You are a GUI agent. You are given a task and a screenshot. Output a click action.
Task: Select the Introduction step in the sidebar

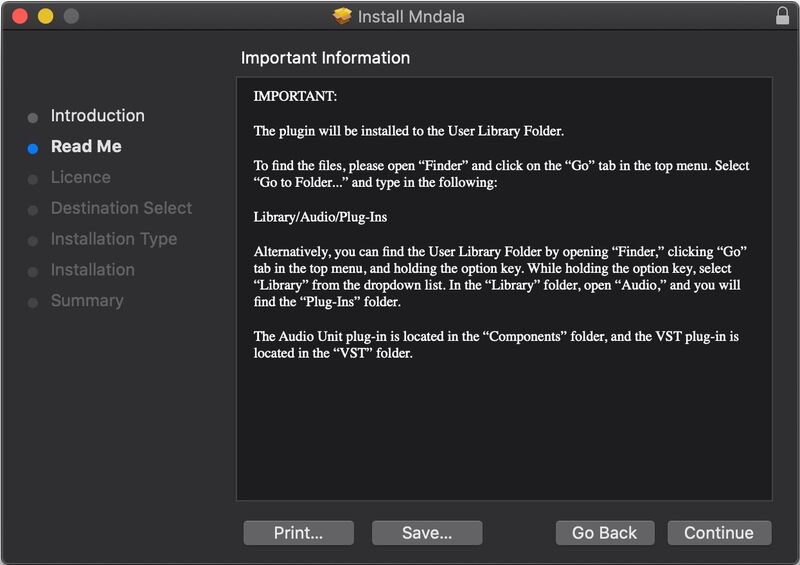pyautogui.click(x=97, y=116)
